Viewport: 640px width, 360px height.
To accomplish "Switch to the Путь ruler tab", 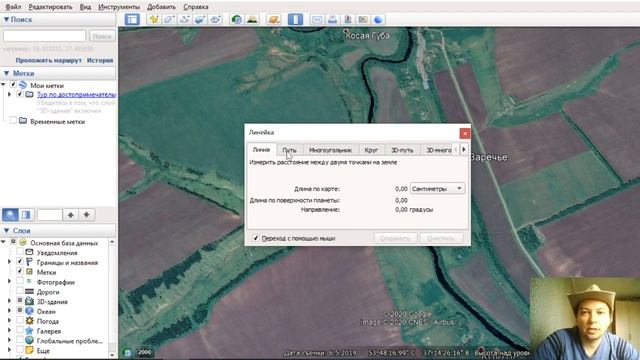I will point(289,150).
